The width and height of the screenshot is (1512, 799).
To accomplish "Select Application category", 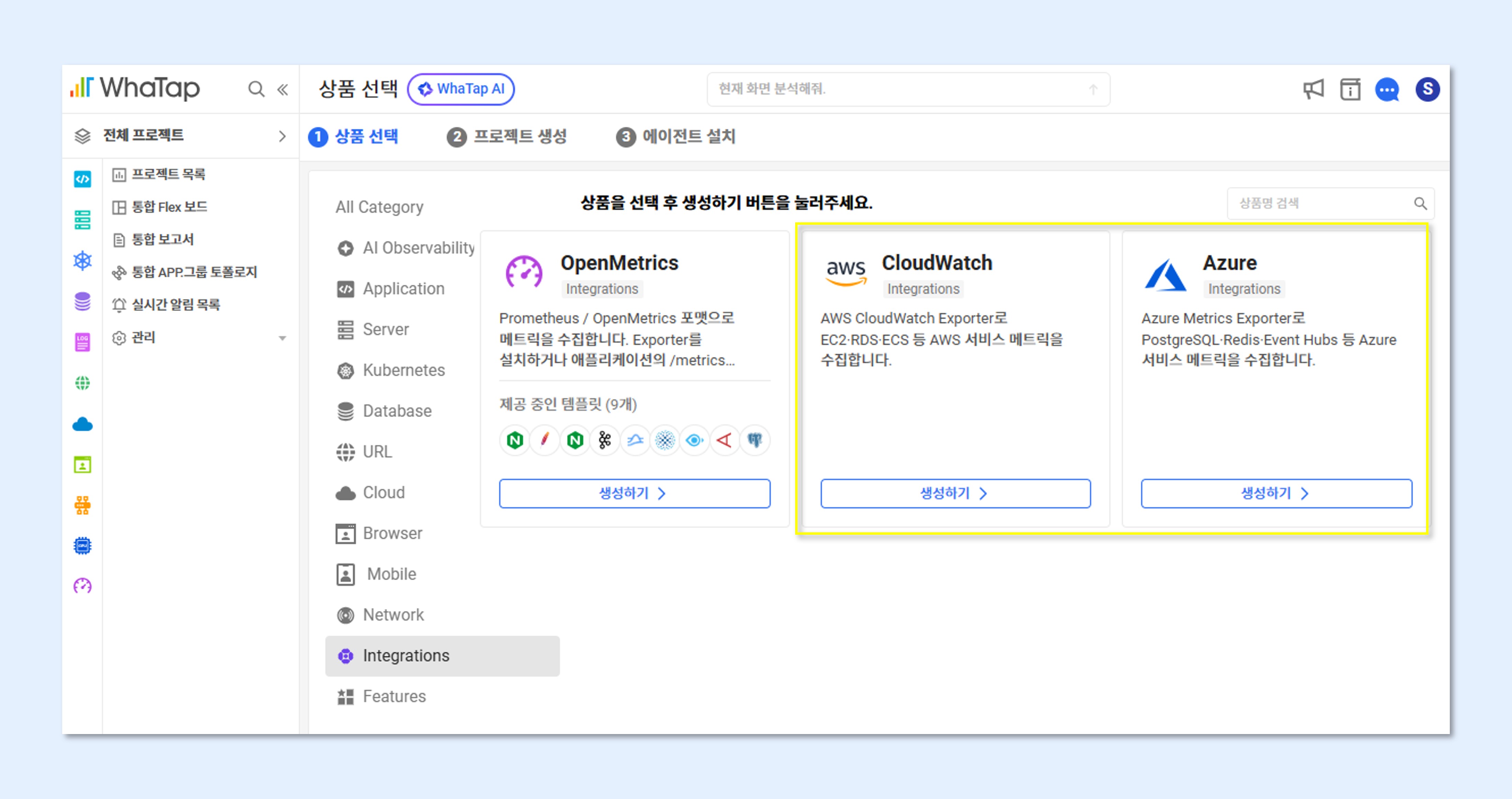I will point(390,289).
